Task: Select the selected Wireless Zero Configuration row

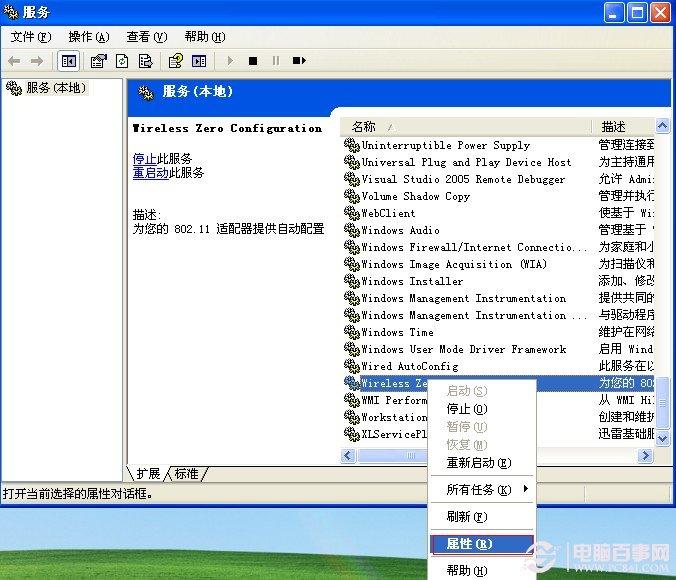Action: [x=499, y=383]
